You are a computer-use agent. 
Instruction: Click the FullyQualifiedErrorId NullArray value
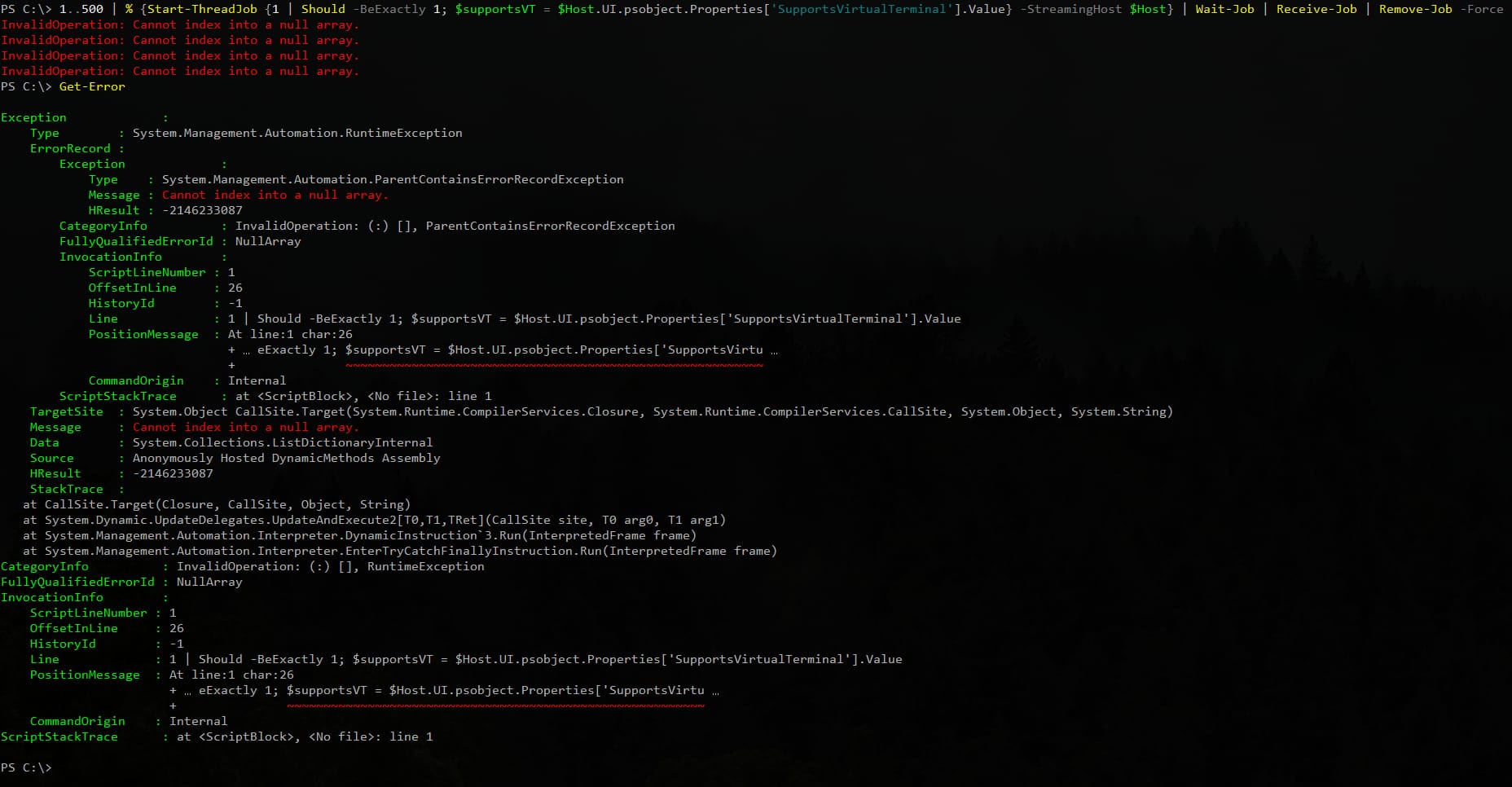click(266, 241)
